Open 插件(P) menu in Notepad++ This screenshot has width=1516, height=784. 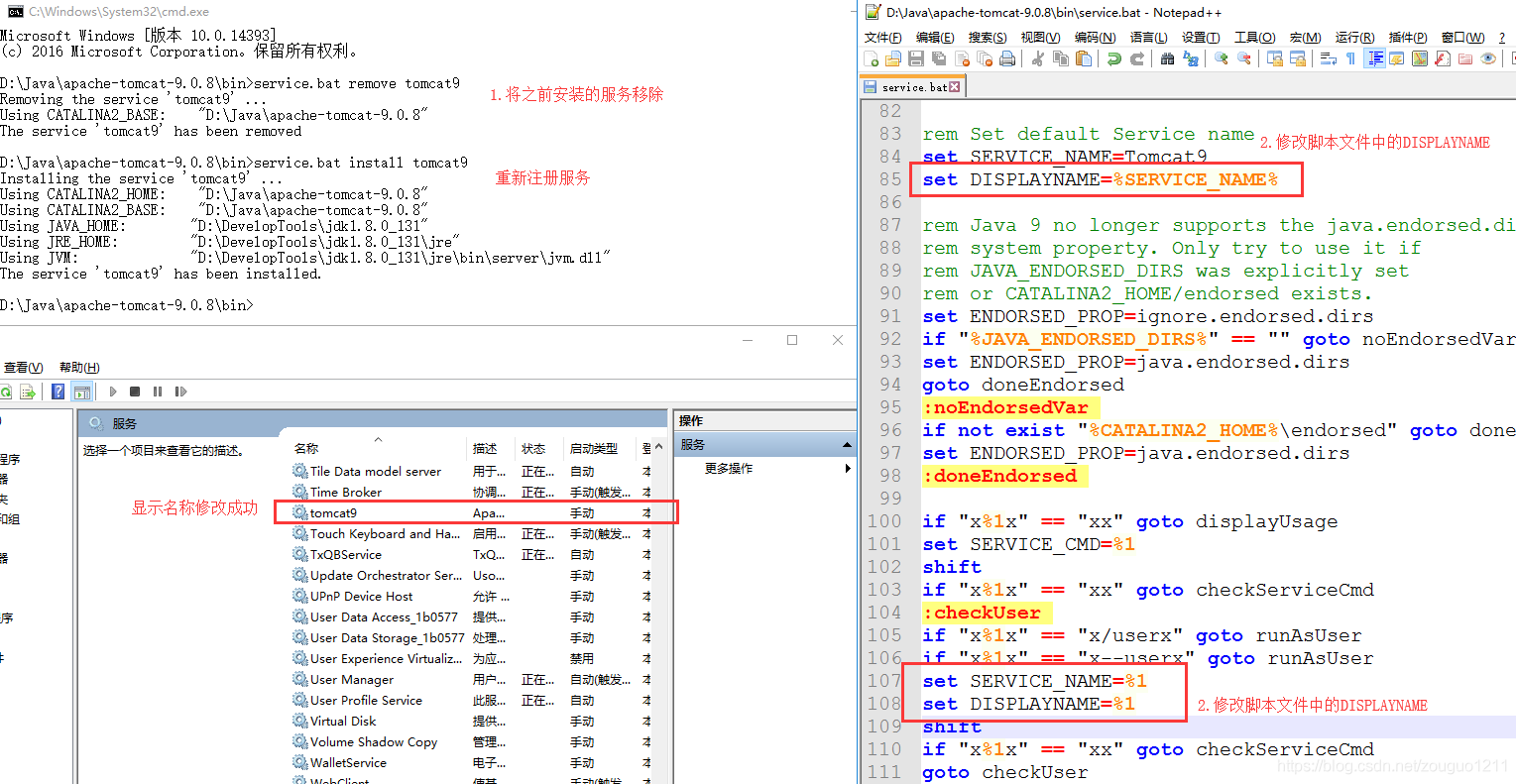[1408, 38]
